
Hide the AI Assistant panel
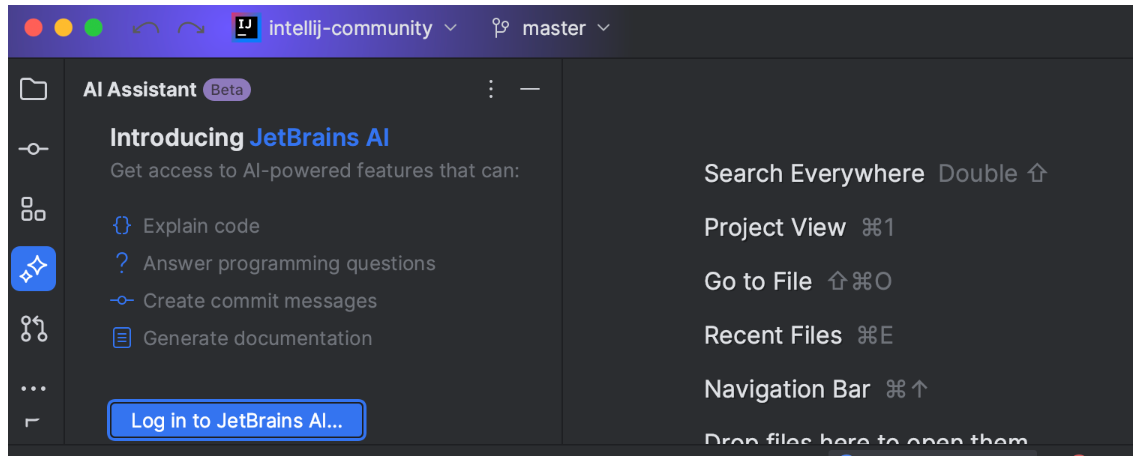click(530, 90)
